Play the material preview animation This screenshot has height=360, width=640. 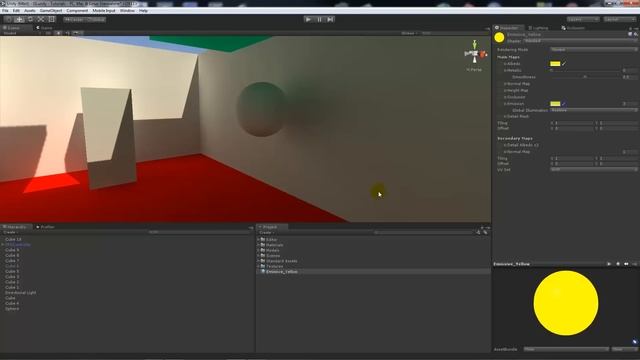pyautogui.click(x=609, y=264)
